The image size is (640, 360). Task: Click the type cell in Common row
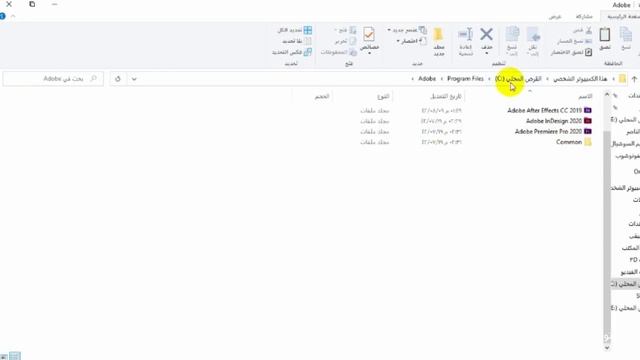[x=374, y=142]
